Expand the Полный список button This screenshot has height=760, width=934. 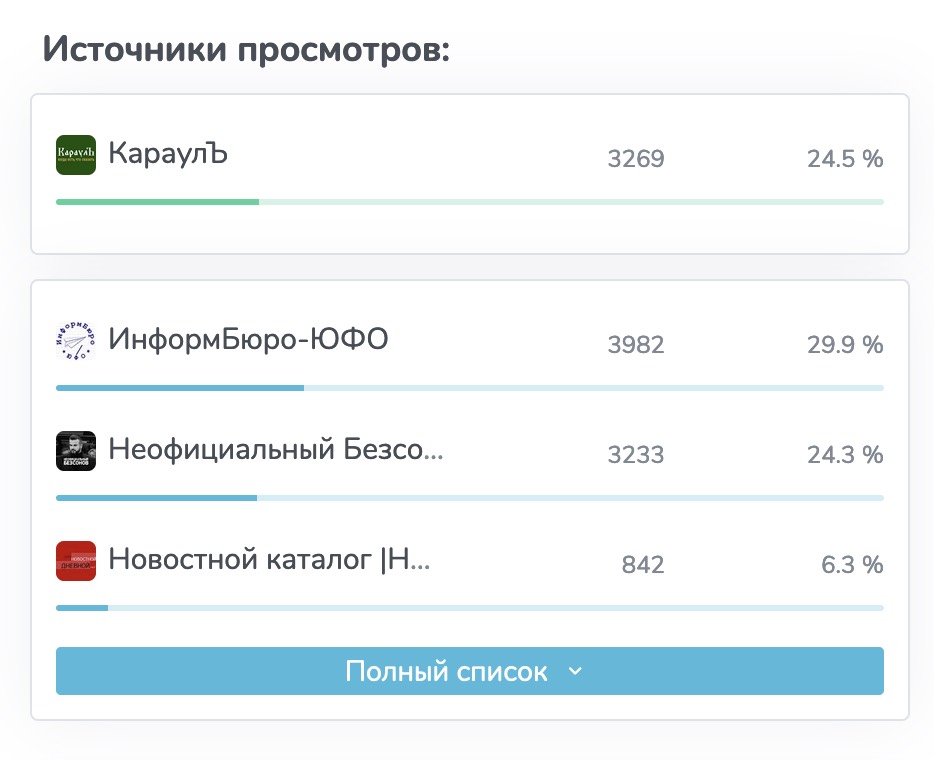click(446, 671)
